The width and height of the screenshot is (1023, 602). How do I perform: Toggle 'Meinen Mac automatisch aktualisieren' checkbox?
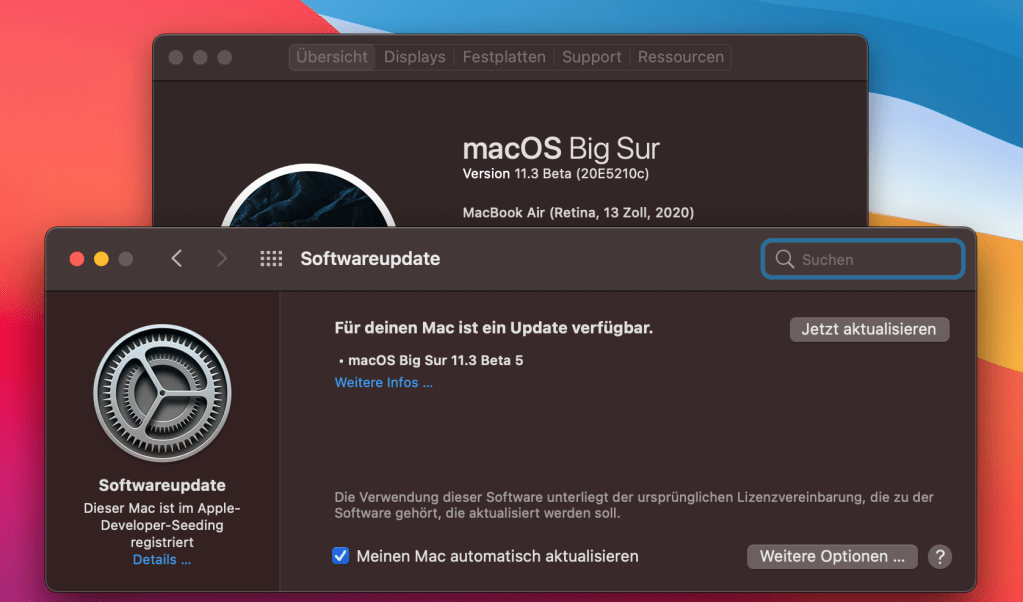[x=341, y=556]
